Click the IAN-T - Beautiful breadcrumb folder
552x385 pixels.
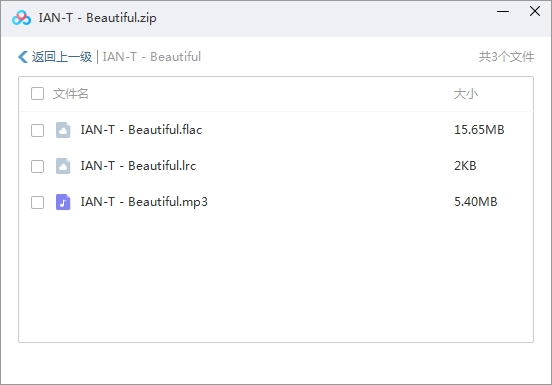click(x=152, y=57)
